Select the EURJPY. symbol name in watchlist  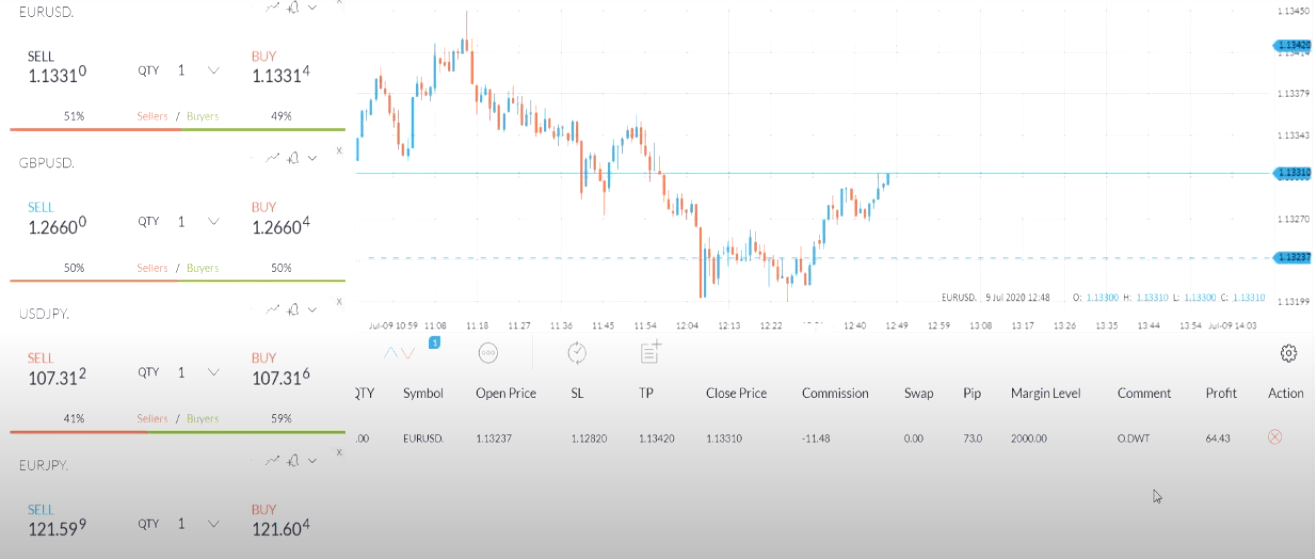point(43,465)
